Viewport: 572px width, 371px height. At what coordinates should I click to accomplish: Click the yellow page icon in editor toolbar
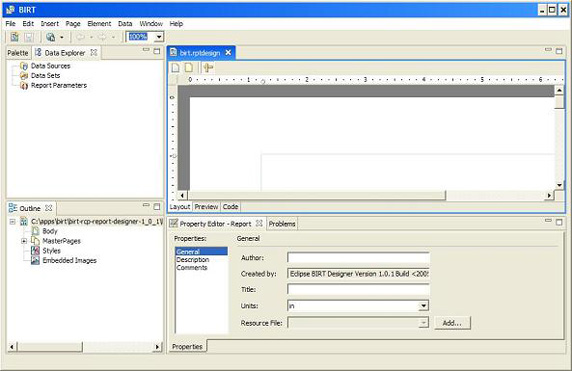(x=189, y=67)
